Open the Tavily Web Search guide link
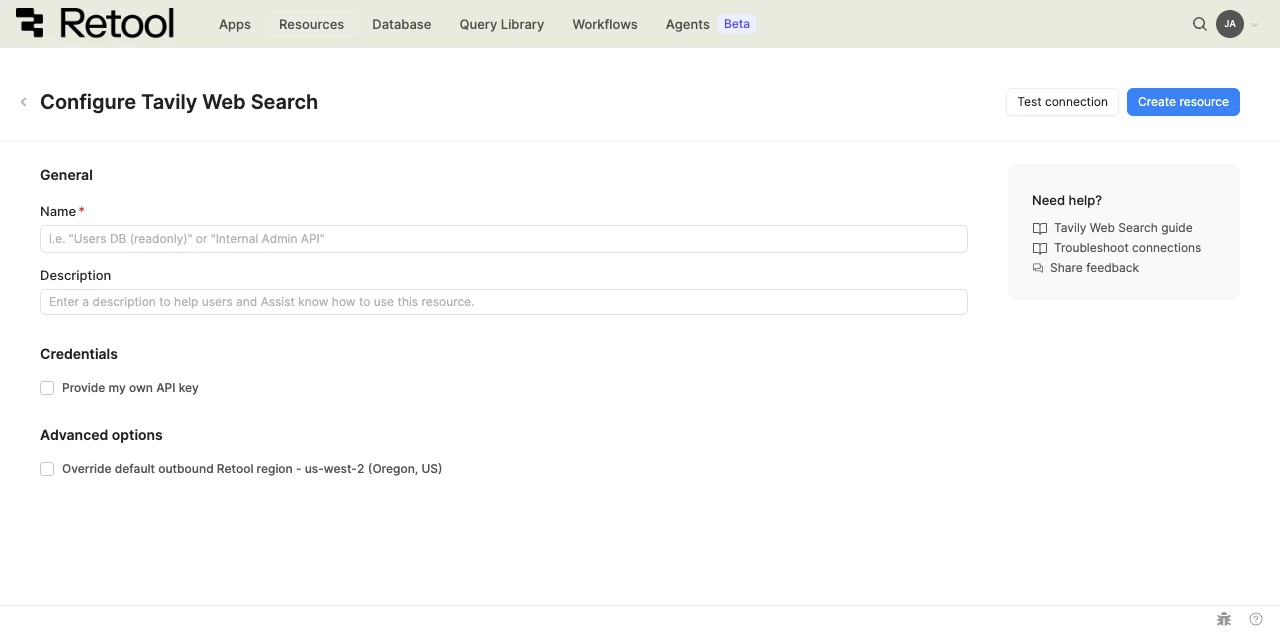Viewport: 1280px width, 633px height. [1123, 228]
